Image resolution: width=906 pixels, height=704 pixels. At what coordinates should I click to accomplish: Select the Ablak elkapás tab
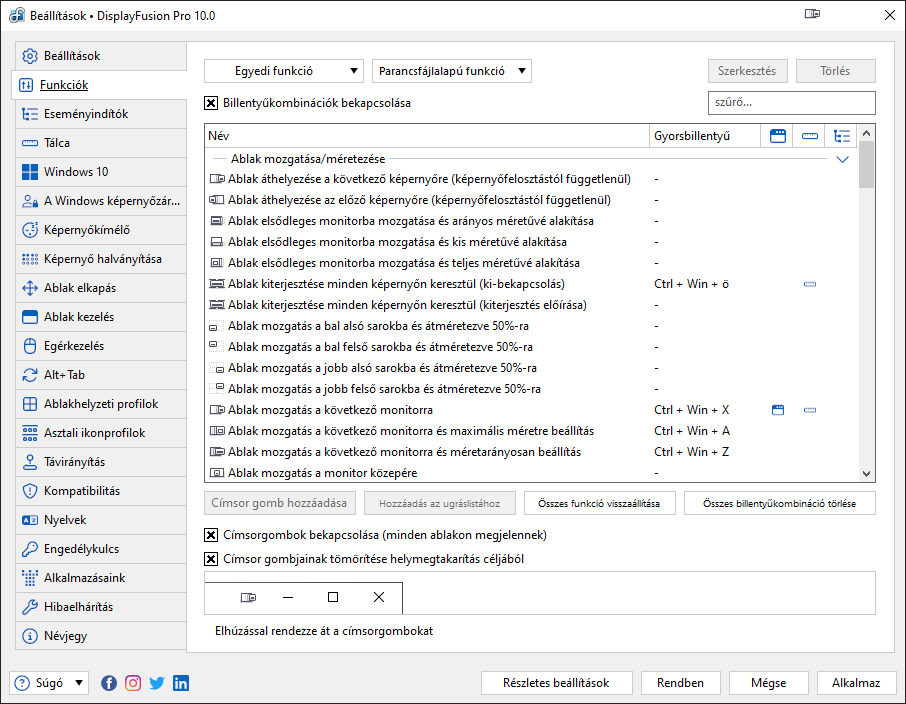[x=101, y=288]
